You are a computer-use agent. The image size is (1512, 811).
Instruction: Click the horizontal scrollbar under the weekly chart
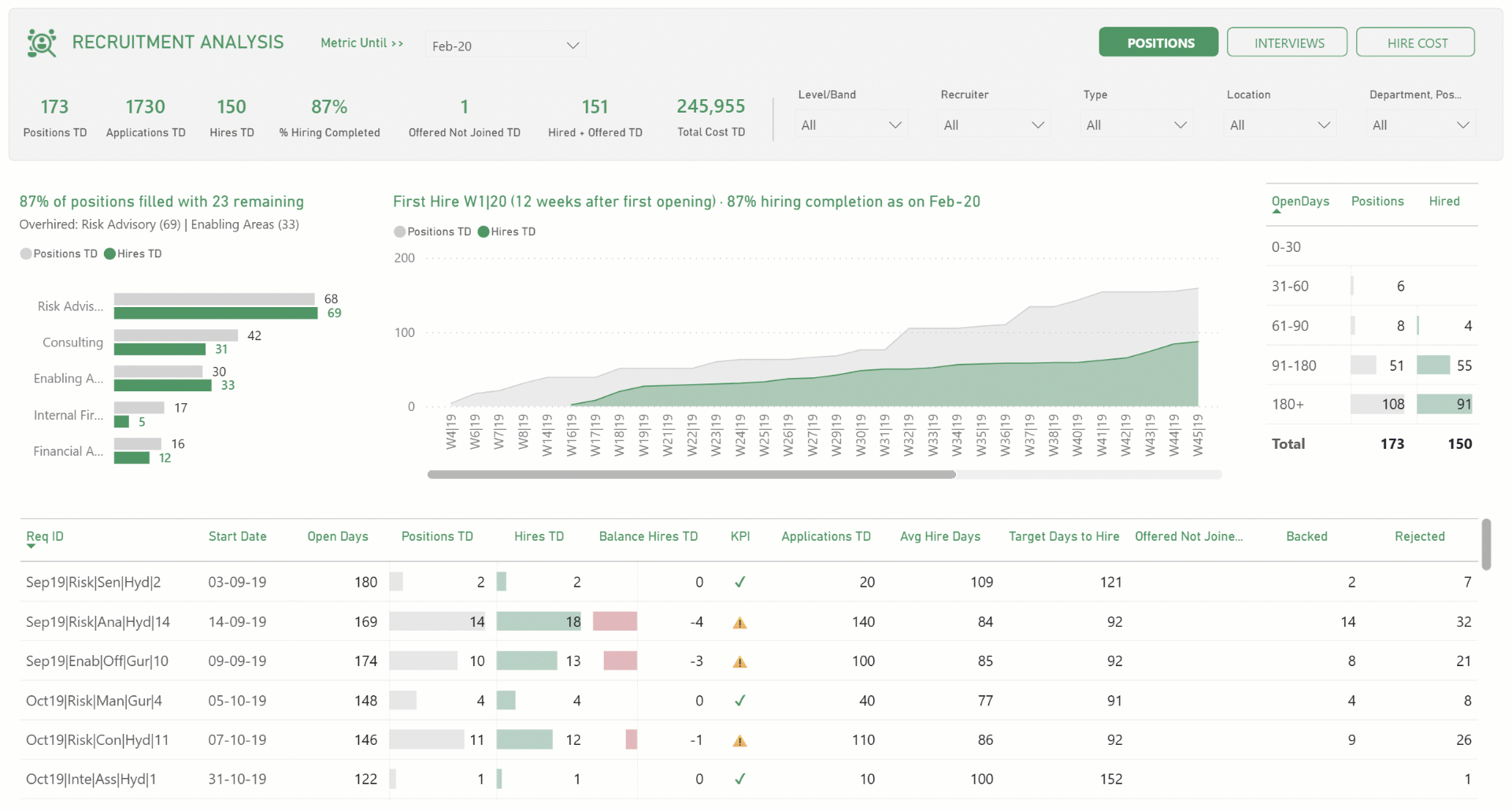click(x=691, y=475)
